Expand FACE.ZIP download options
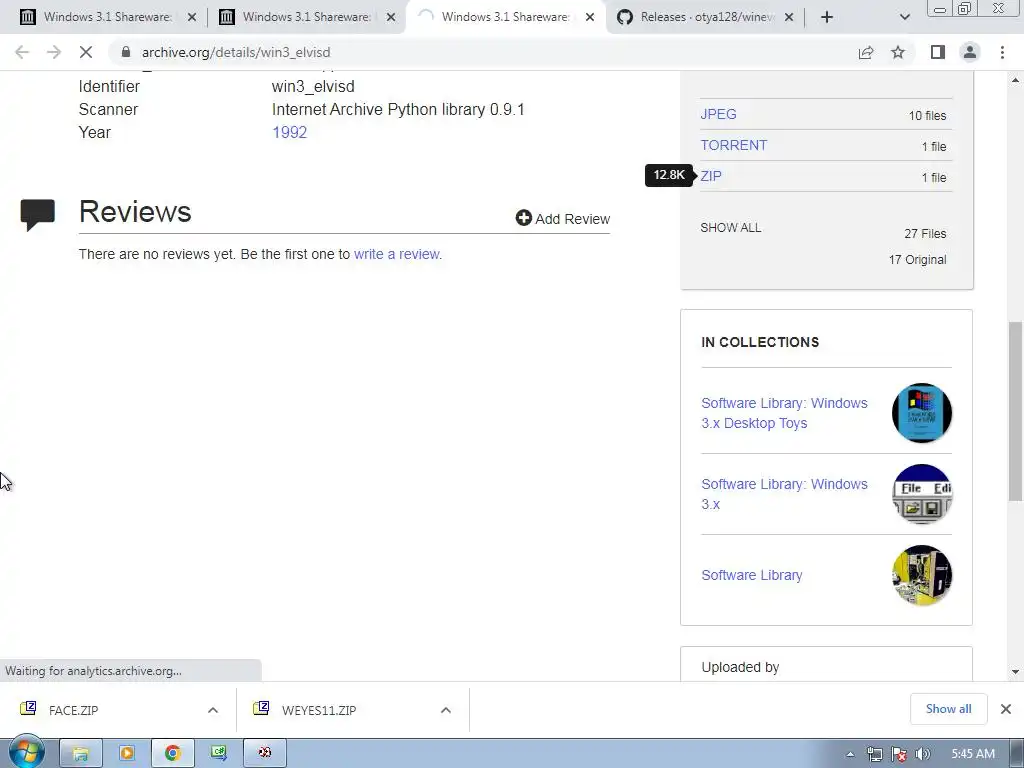The image size is (1024, 768). pyautogui.click(x=212, y=711)
